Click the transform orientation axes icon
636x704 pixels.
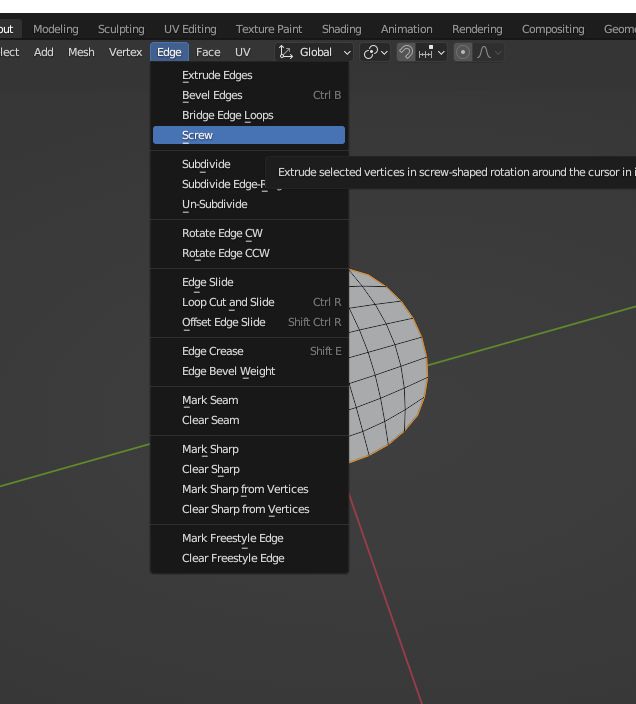[285, 53]
